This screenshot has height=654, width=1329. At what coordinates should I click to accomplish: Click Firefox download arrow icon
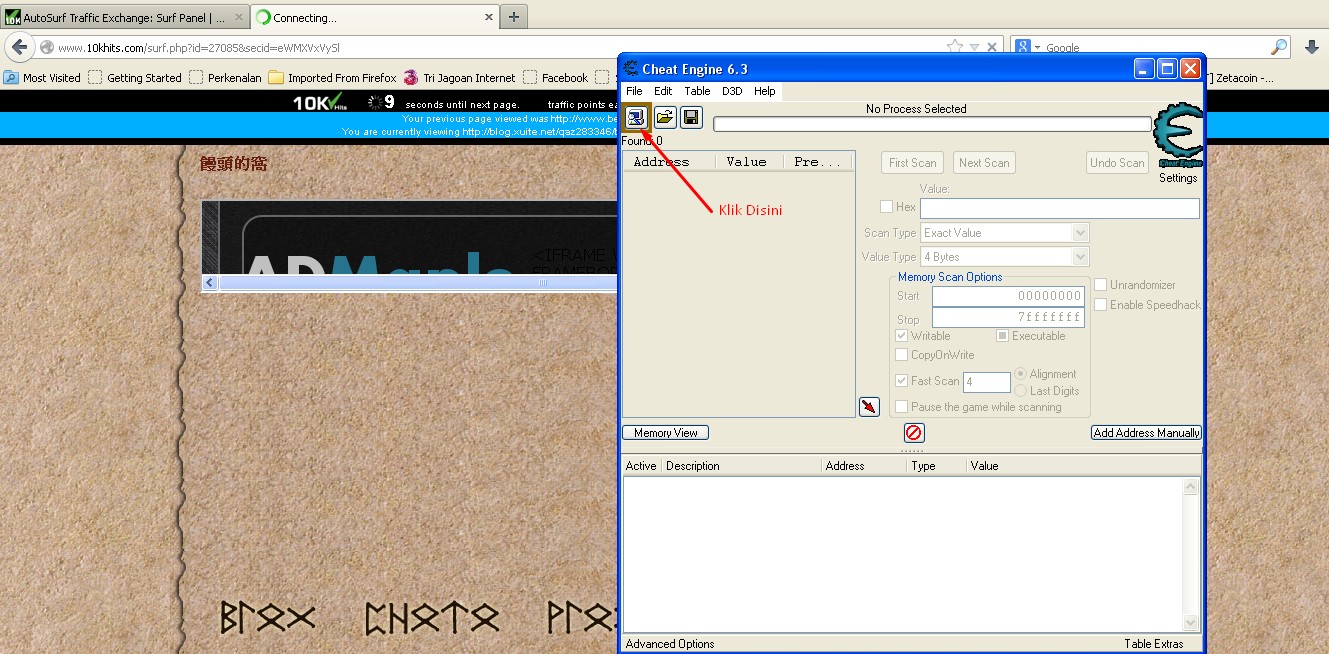pyautogui.click(x=1312, y=47)
